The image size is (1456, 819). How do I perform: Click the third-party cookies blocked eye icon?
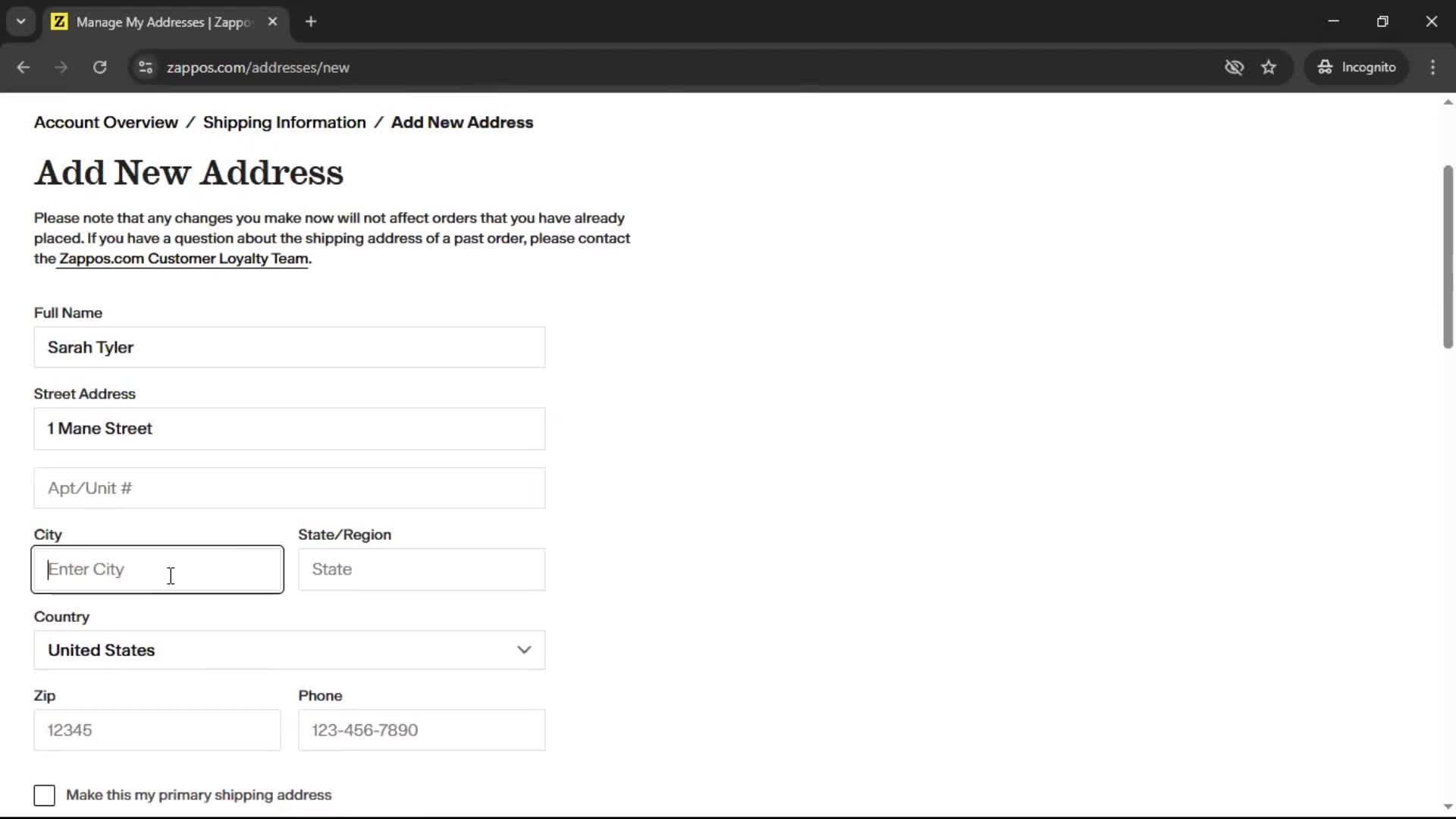1234,67
